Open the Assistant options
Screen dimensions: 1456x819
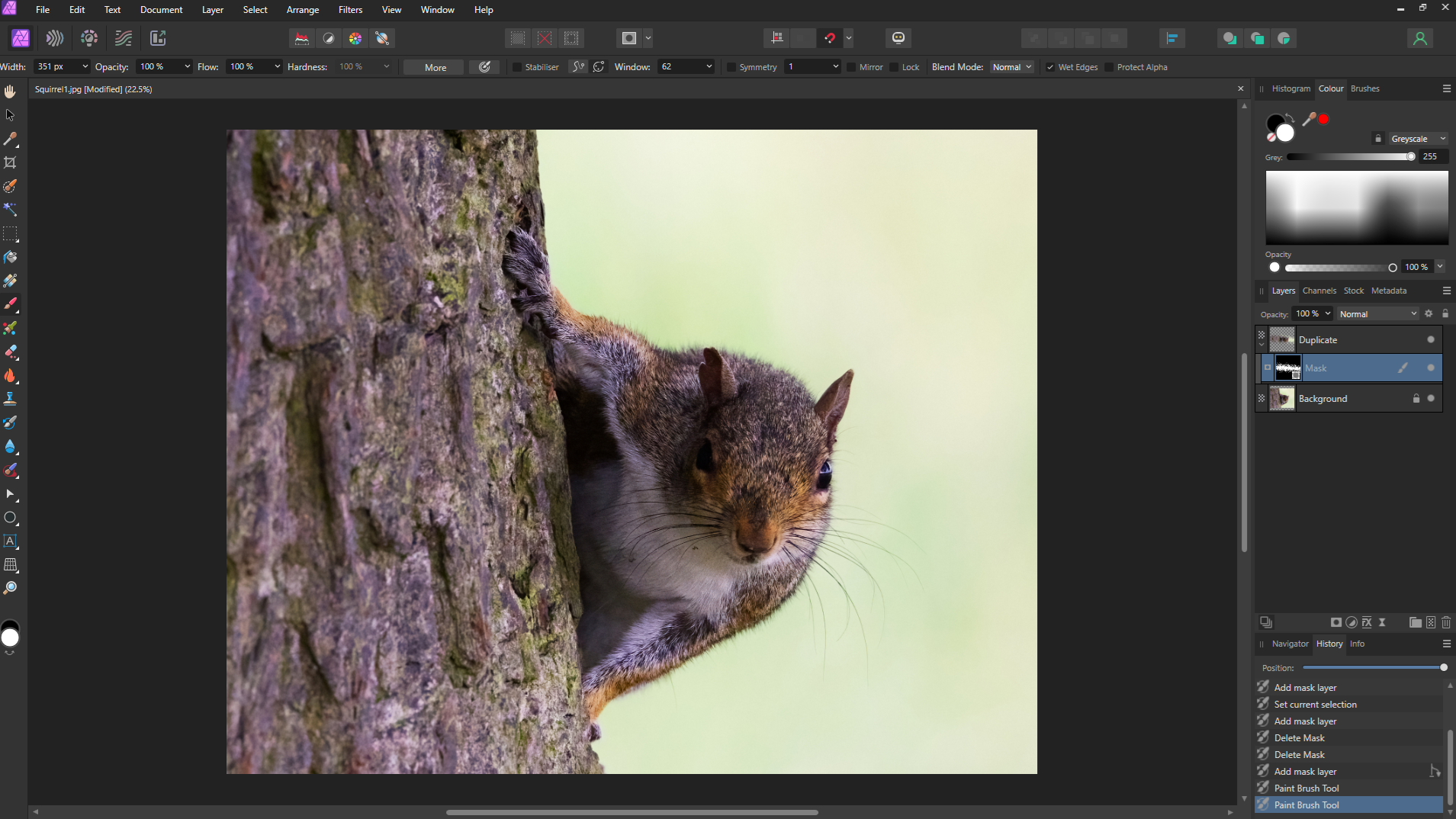click(898, 38)
